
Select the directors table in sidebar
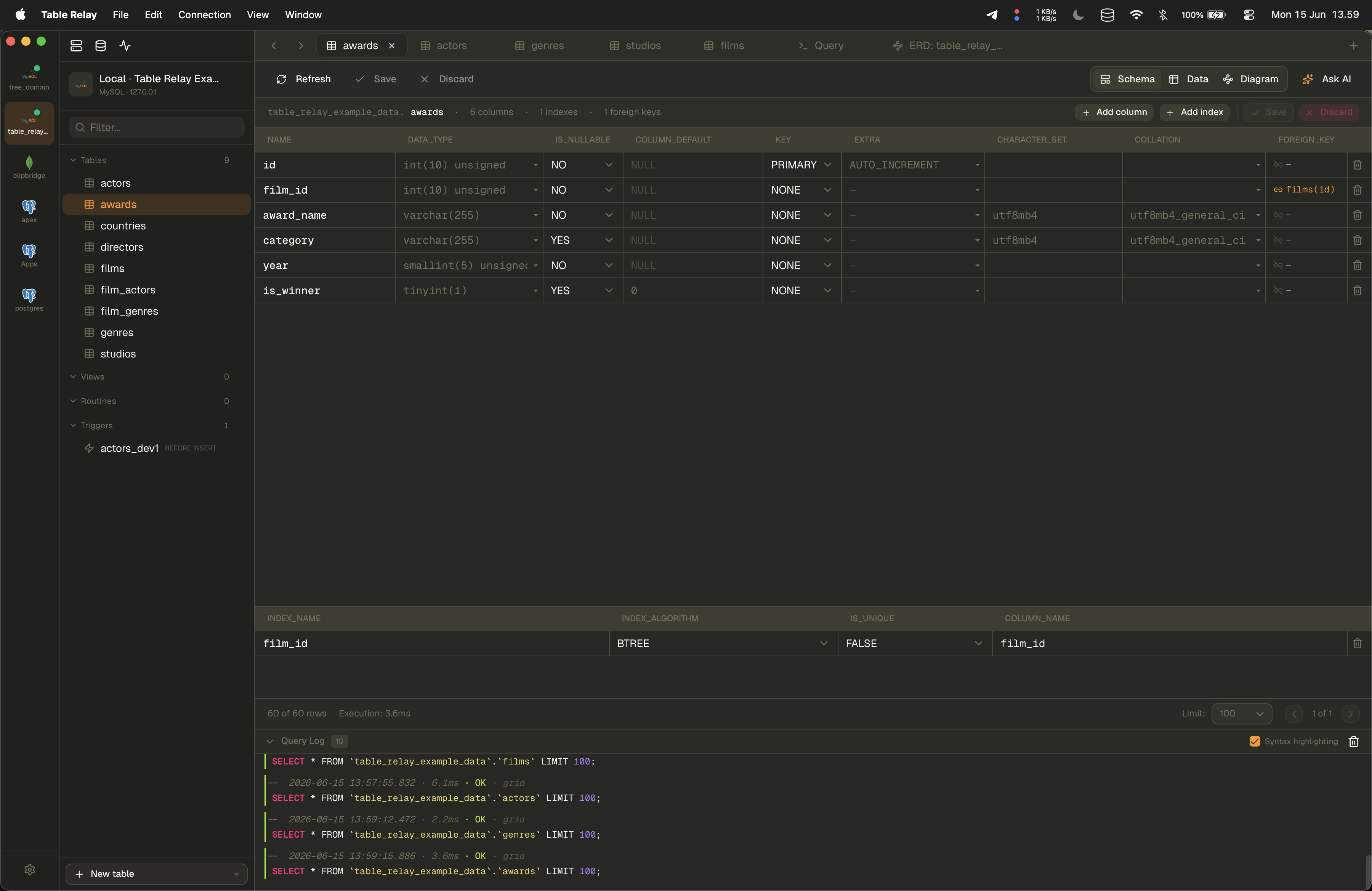click(156, 247)
